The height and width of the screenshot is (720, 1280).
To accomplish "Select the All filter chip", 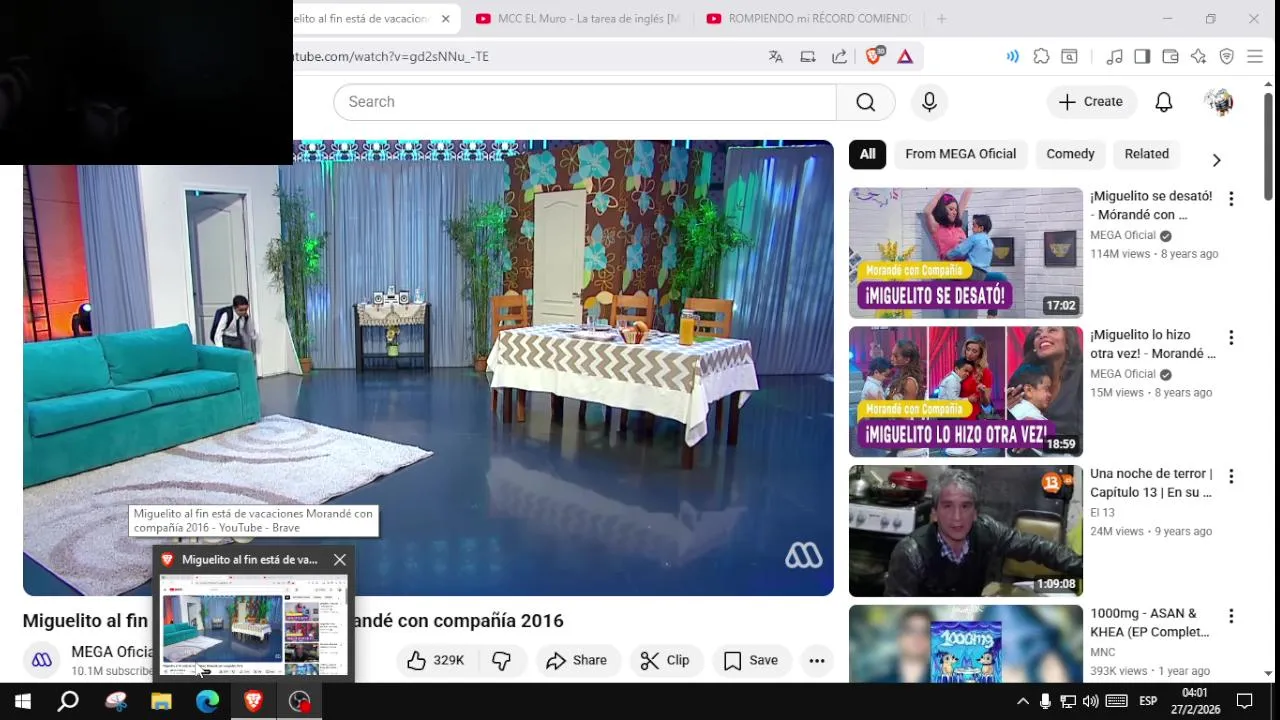I will pos(867,154).
